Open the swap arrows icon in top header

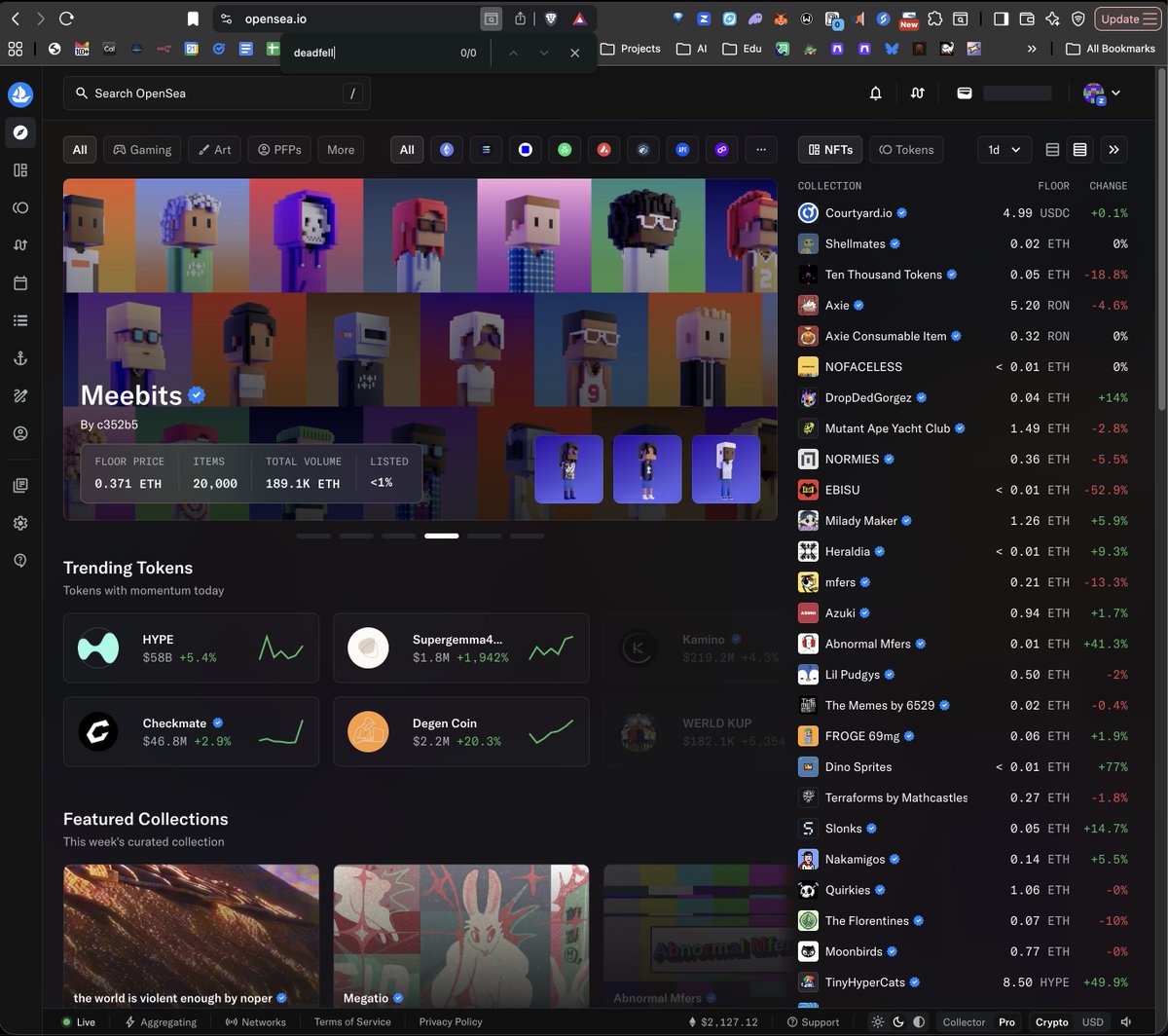[x=917, y=93]
